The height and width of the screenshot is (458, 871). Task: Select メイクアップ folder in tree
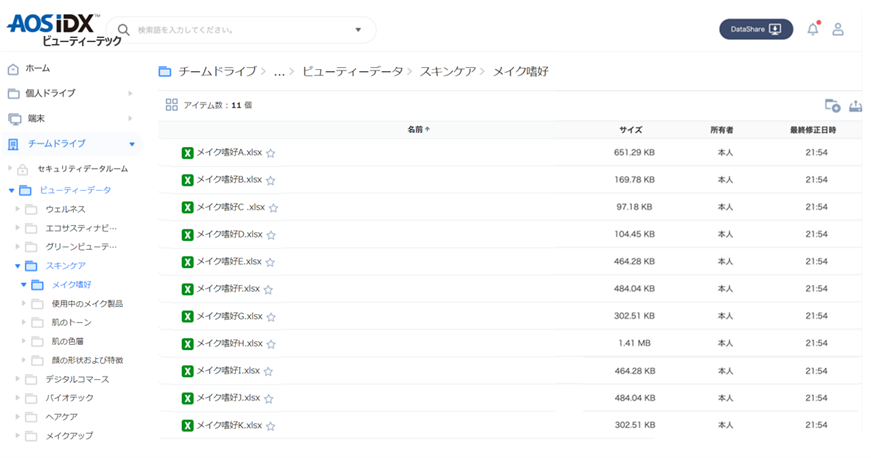69,436
